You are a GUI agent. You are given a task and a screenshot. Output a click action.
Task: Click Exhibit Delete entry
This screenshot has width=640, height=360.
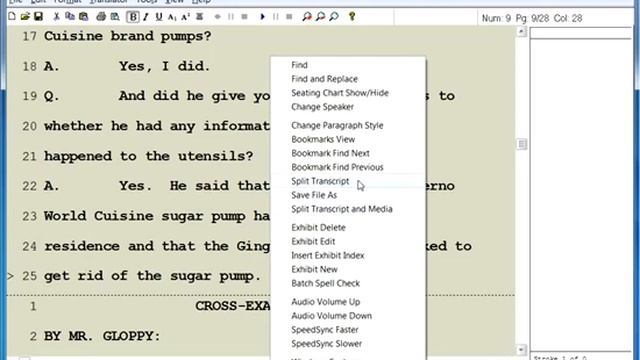click(x=318, y=227)
